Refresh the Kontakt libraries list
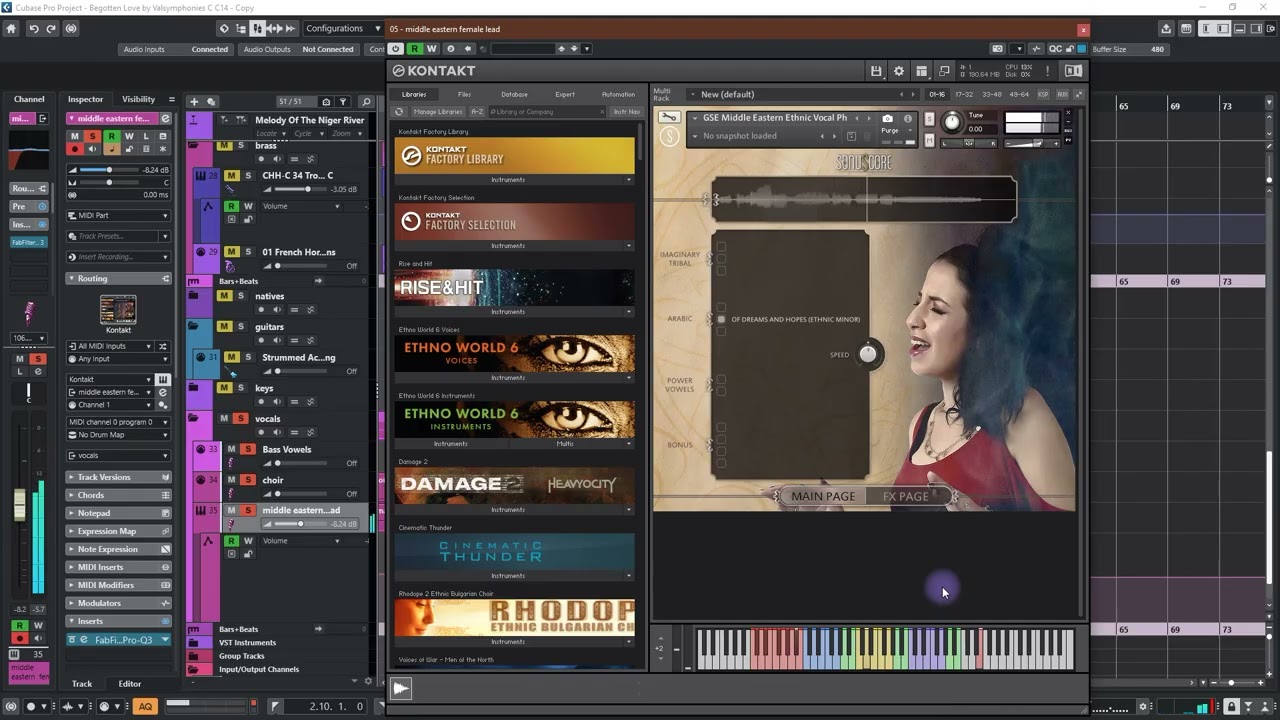The image size is (1280, 720). tap(401, 112)
